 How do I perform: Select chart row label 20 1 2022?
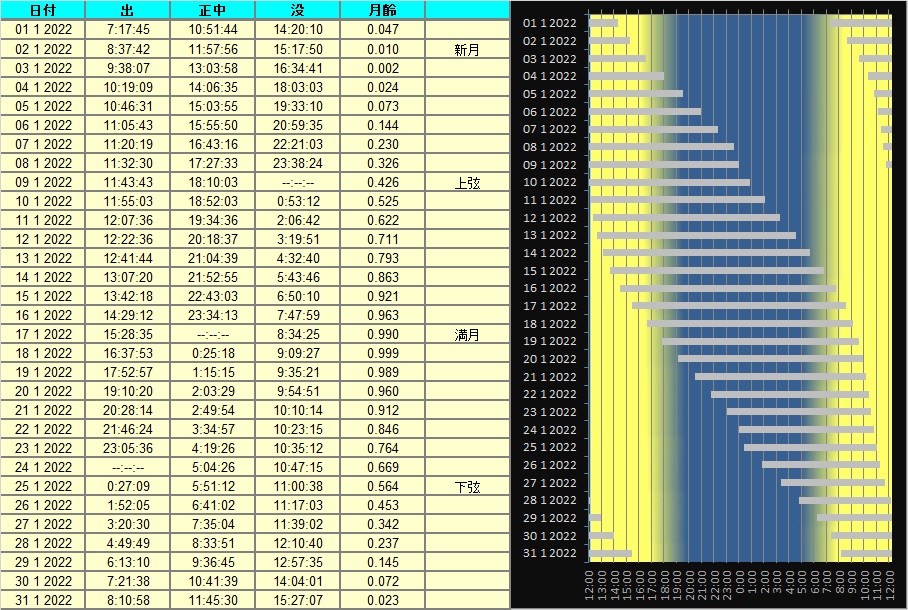pos(550,359)
